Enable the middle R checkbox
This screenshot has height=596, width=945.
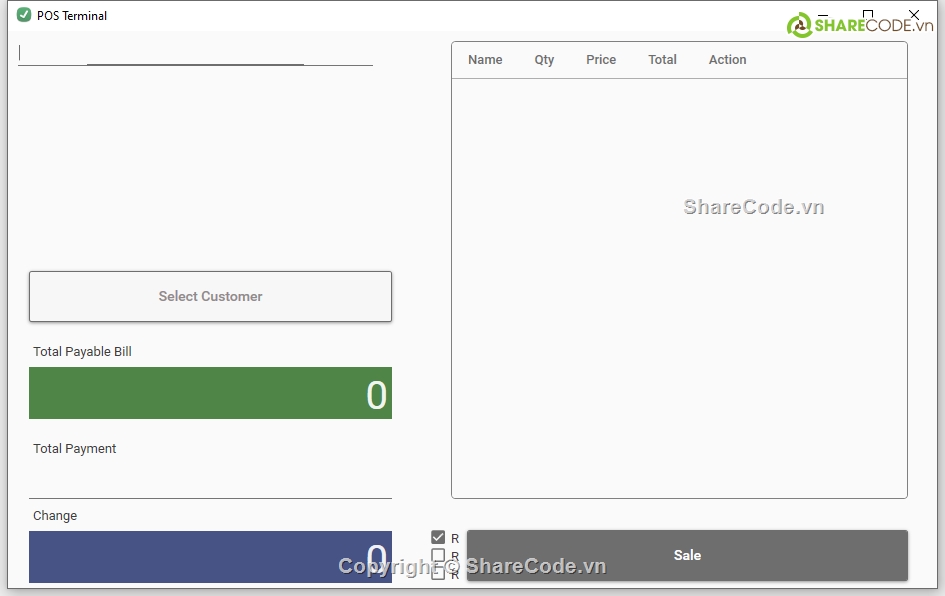[438, 556]
